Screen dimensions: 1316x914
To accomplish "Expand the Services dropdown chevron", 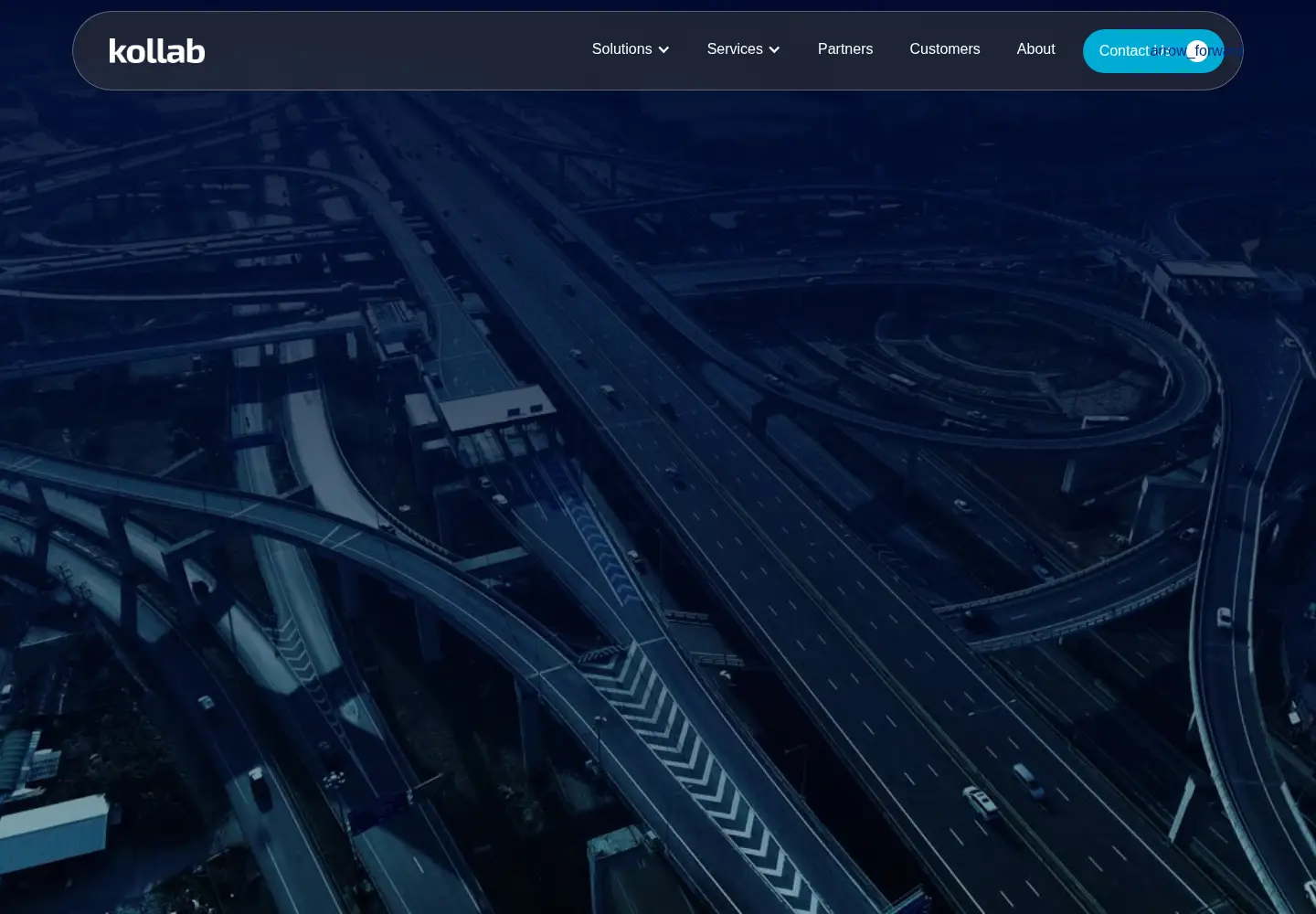I will [774, 50].
